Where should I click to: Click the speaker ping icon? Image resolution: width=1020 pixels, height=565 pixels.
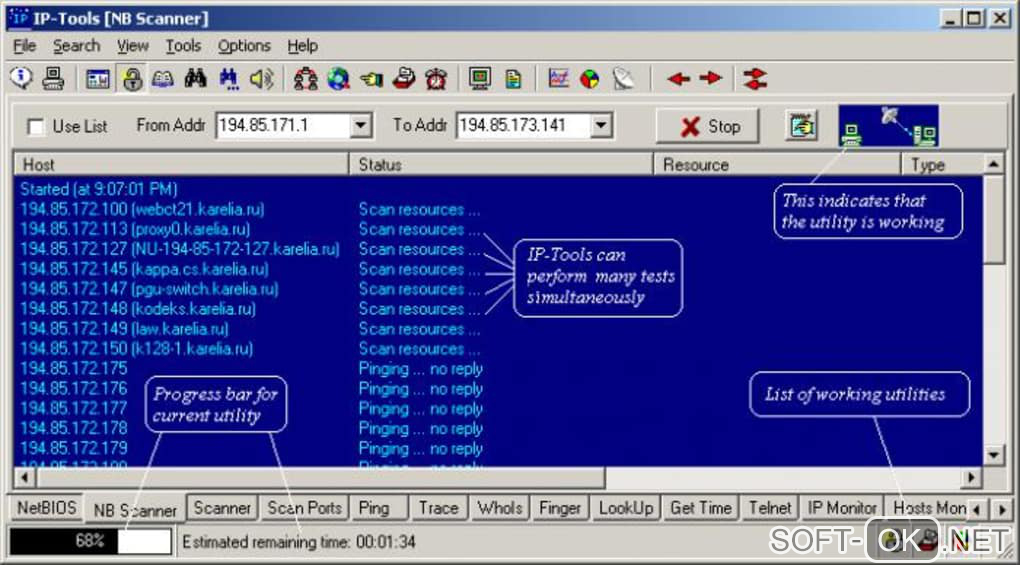coord(262,79)
